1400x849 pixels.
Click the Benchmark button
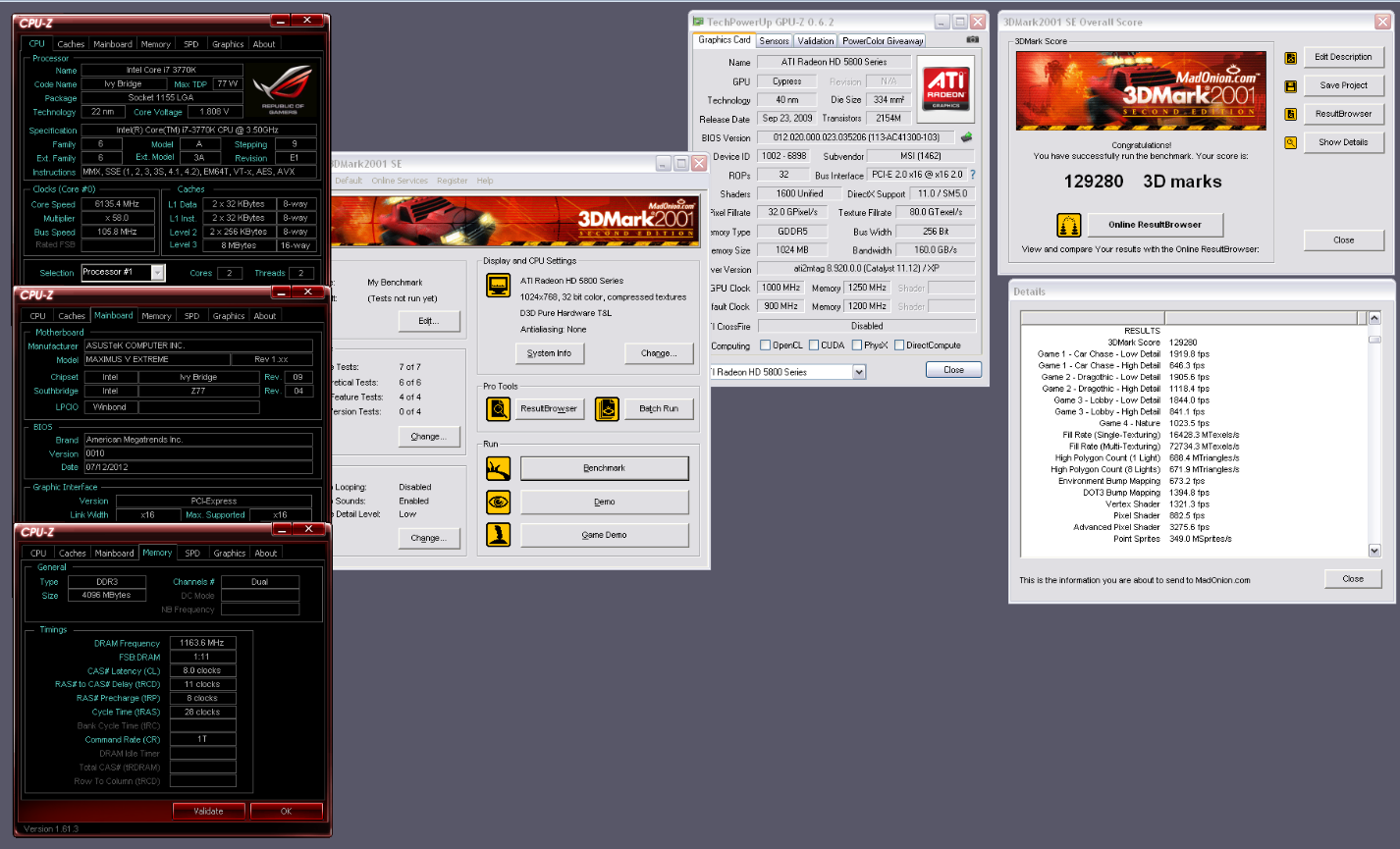coord(605,468)
